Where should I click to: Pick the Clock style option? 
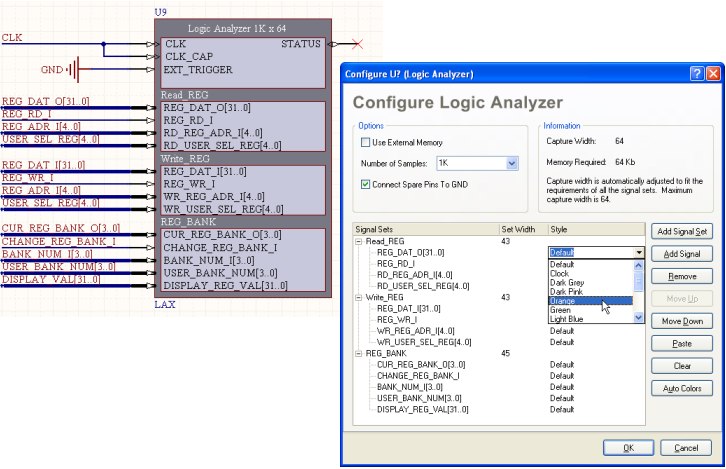[x=561, y=273]
